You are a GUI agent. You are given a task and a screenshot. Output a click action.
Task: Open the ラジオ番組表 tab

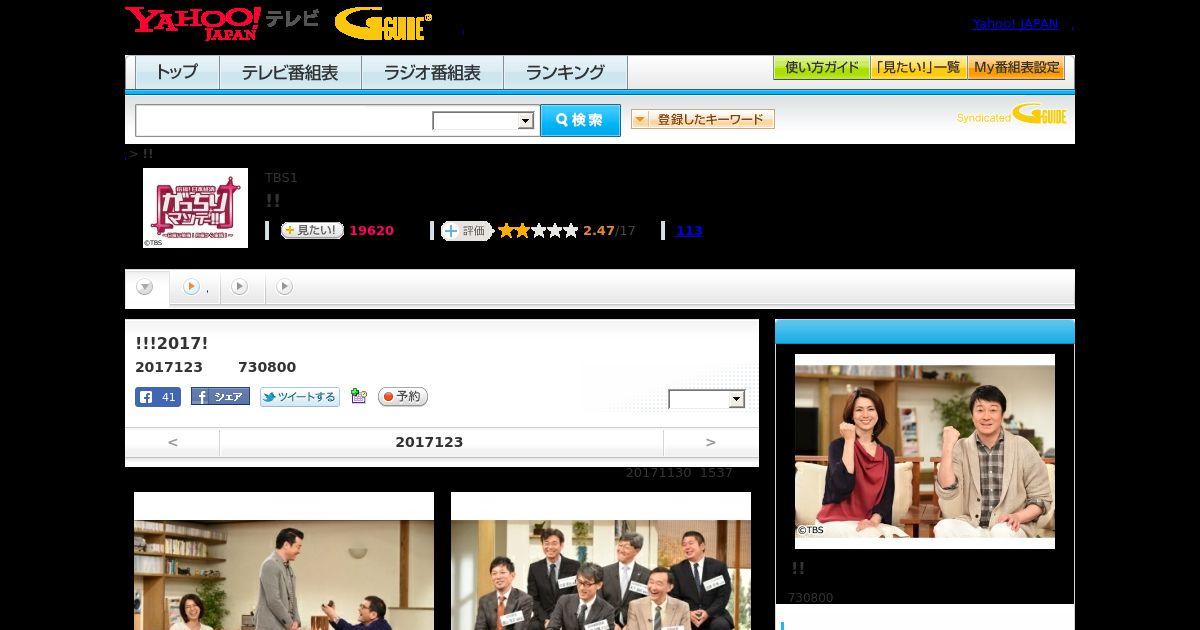click(432, 73)
